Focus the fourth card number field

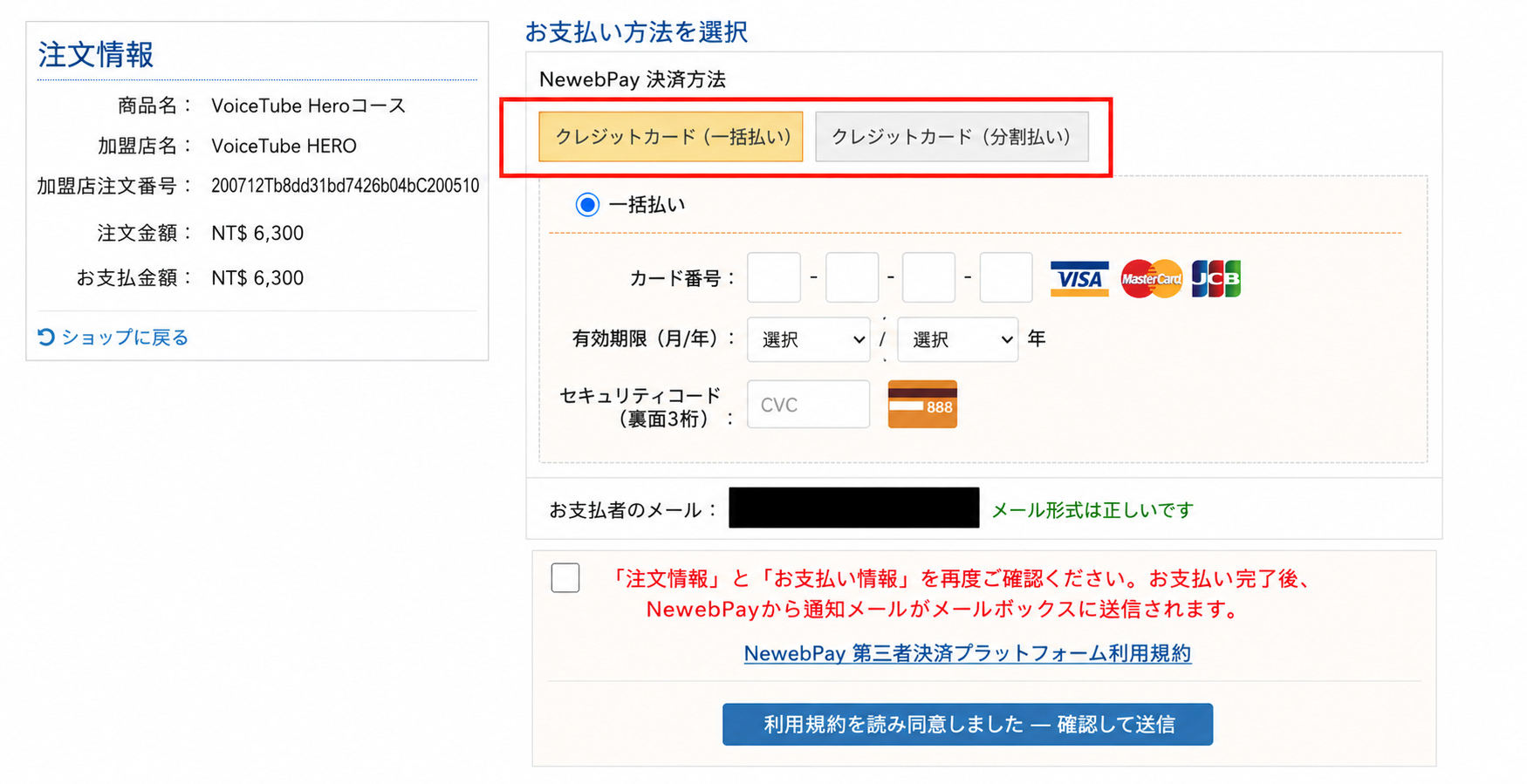1006,278
